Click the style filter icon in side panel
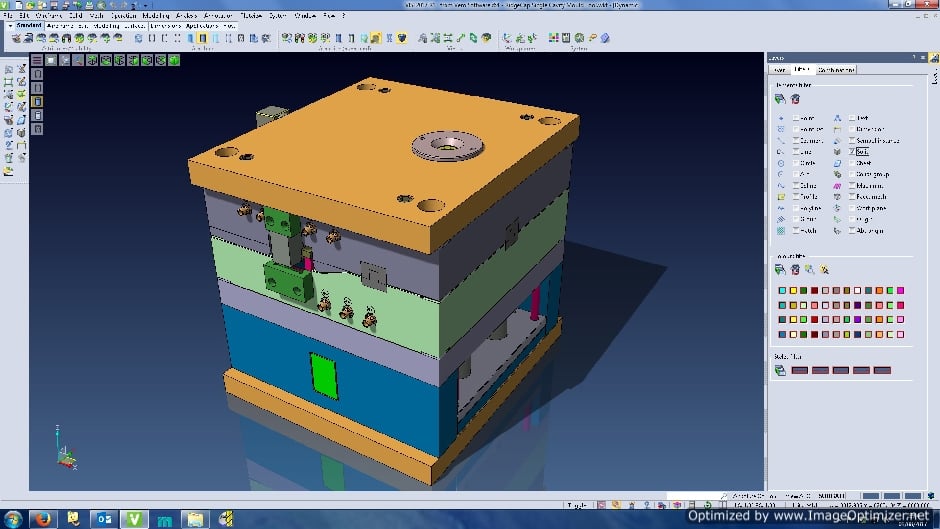 [780, 370]
